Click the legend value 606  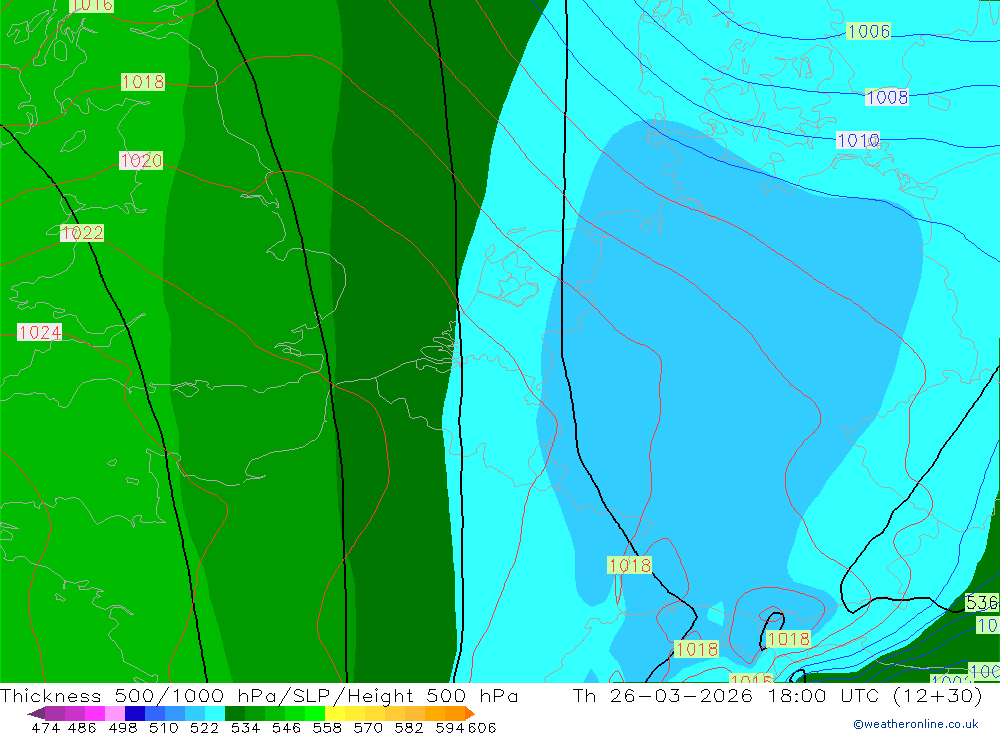pyautogui.click(x=482, y=727)
